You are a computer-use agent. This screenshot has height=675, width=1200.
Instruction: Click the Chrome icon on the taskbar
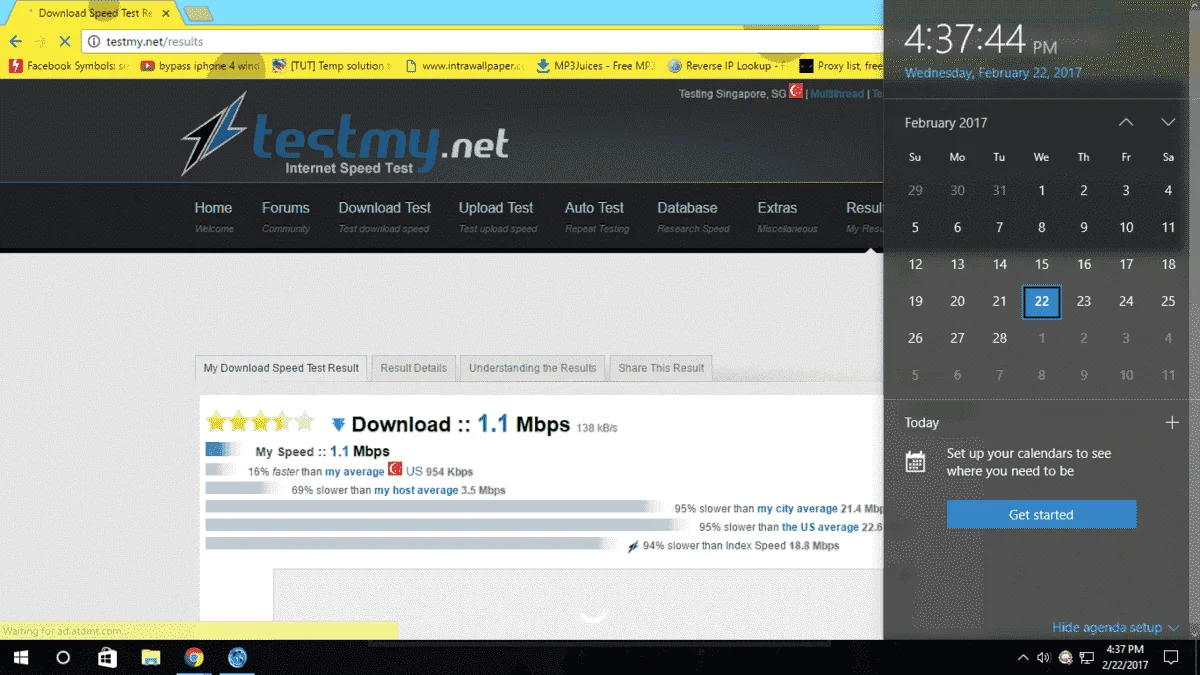point(194,657)
